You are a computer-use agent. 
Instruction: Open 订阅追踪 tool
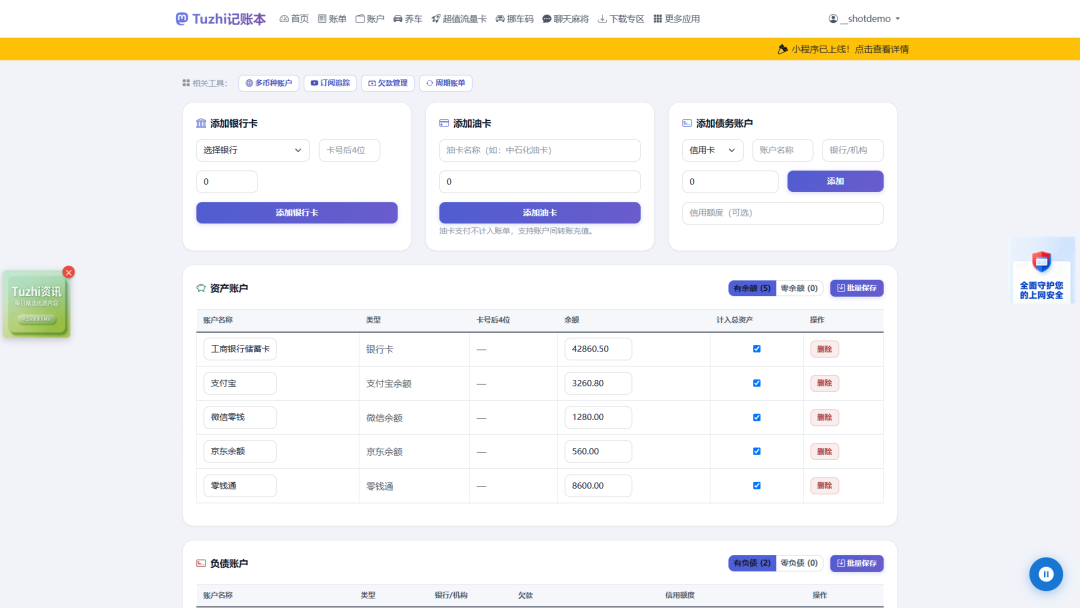pos(330,83)
